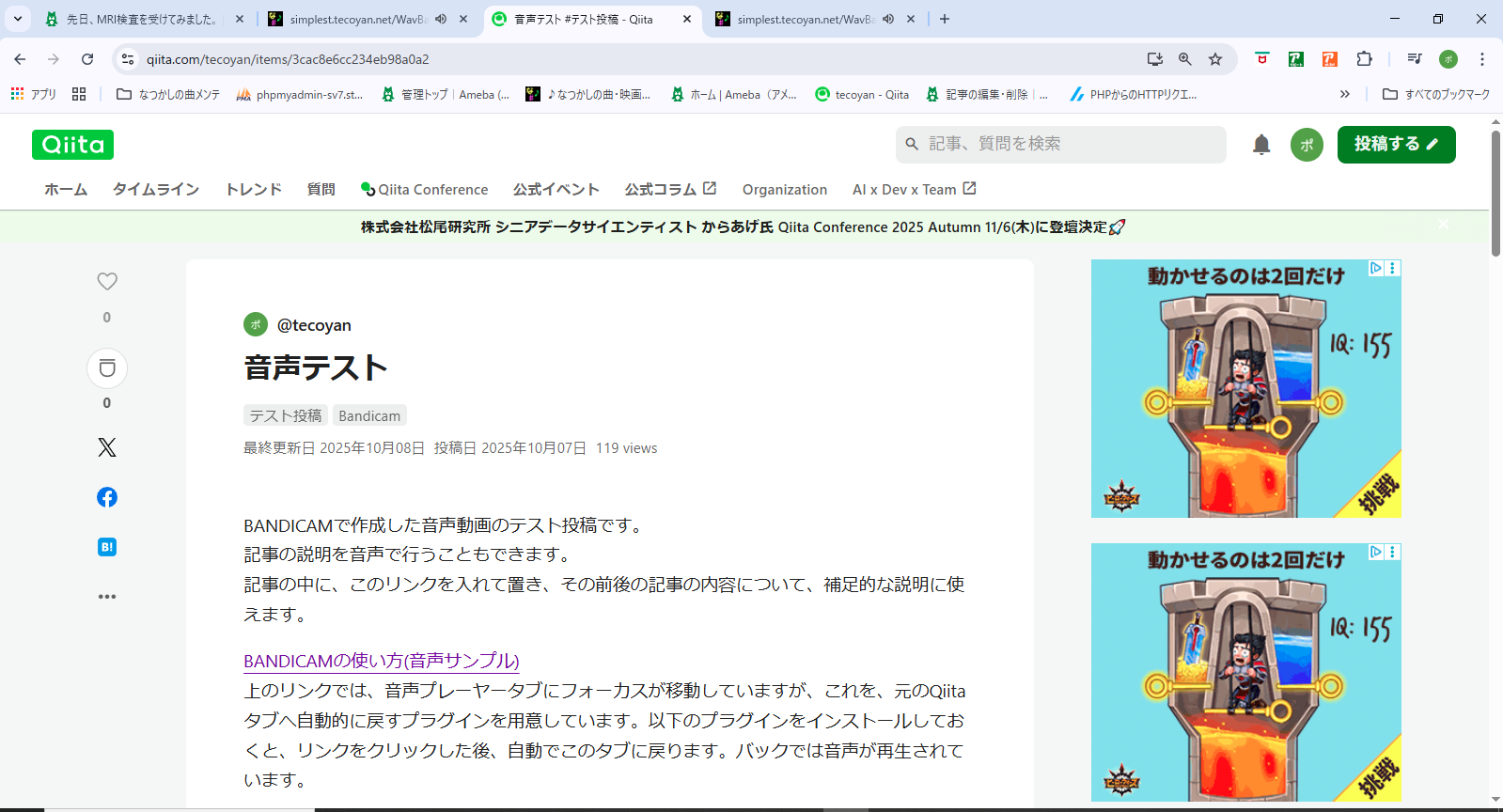Screen dimensions: 1503x812
Task: Click the page vertical scrollbar
Action: coord(1495,194)
